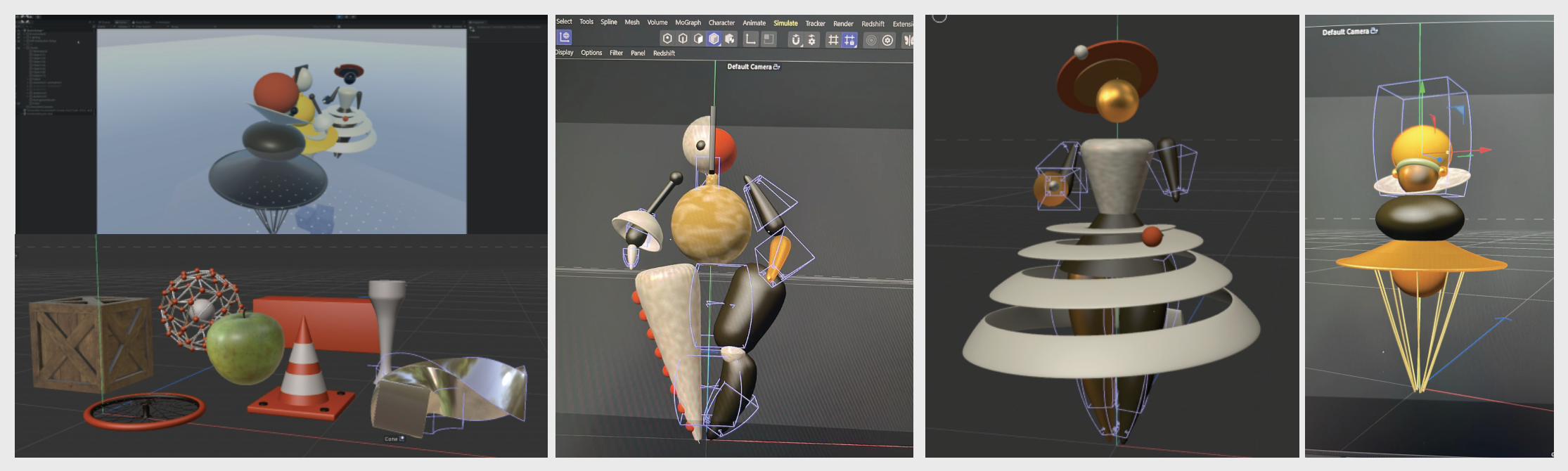Open the Mesh menu
Screen dimensions: 1568x471
click(x=632, y=22)
